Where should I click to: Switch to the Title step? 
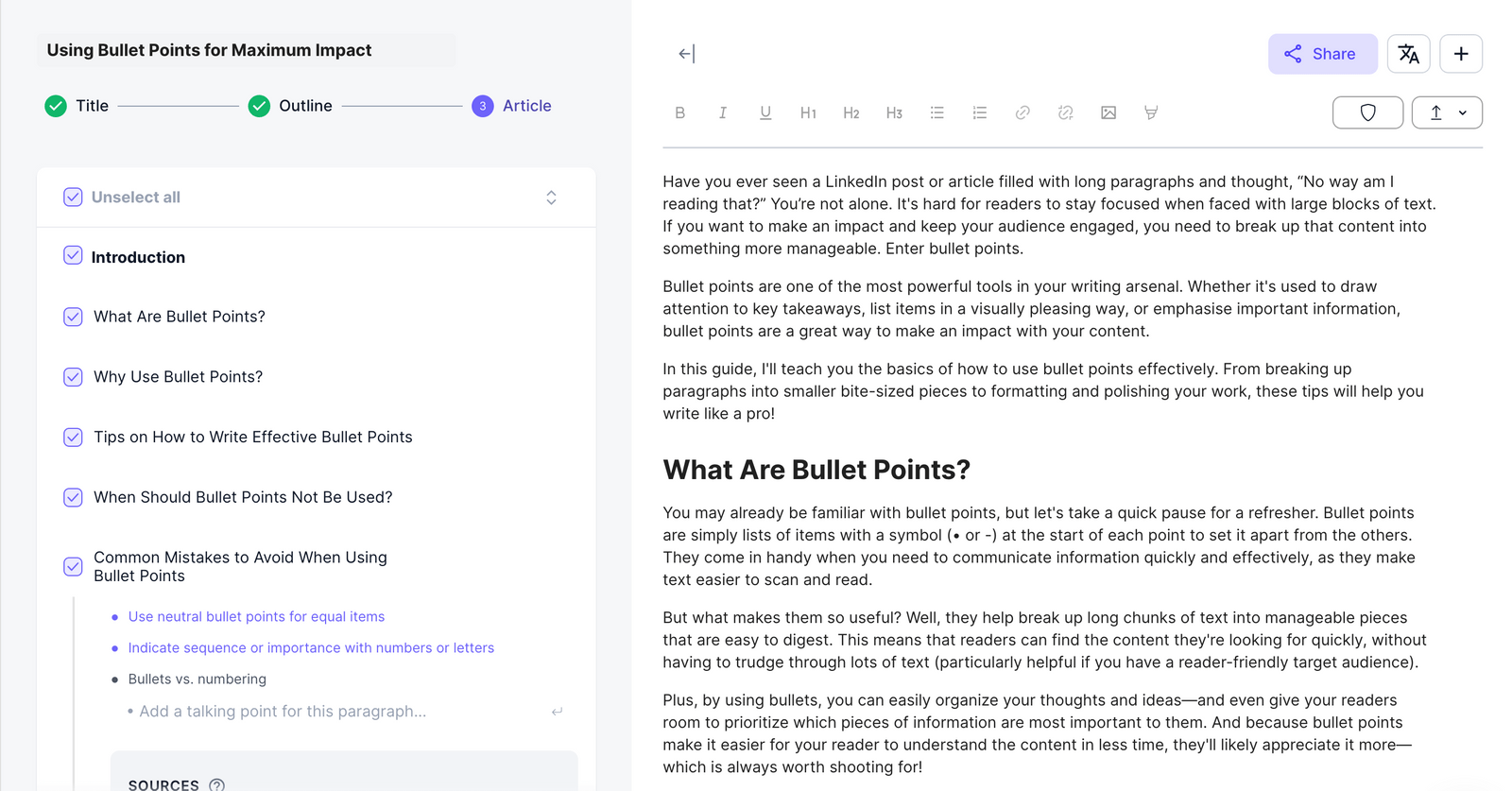point(92,106)
